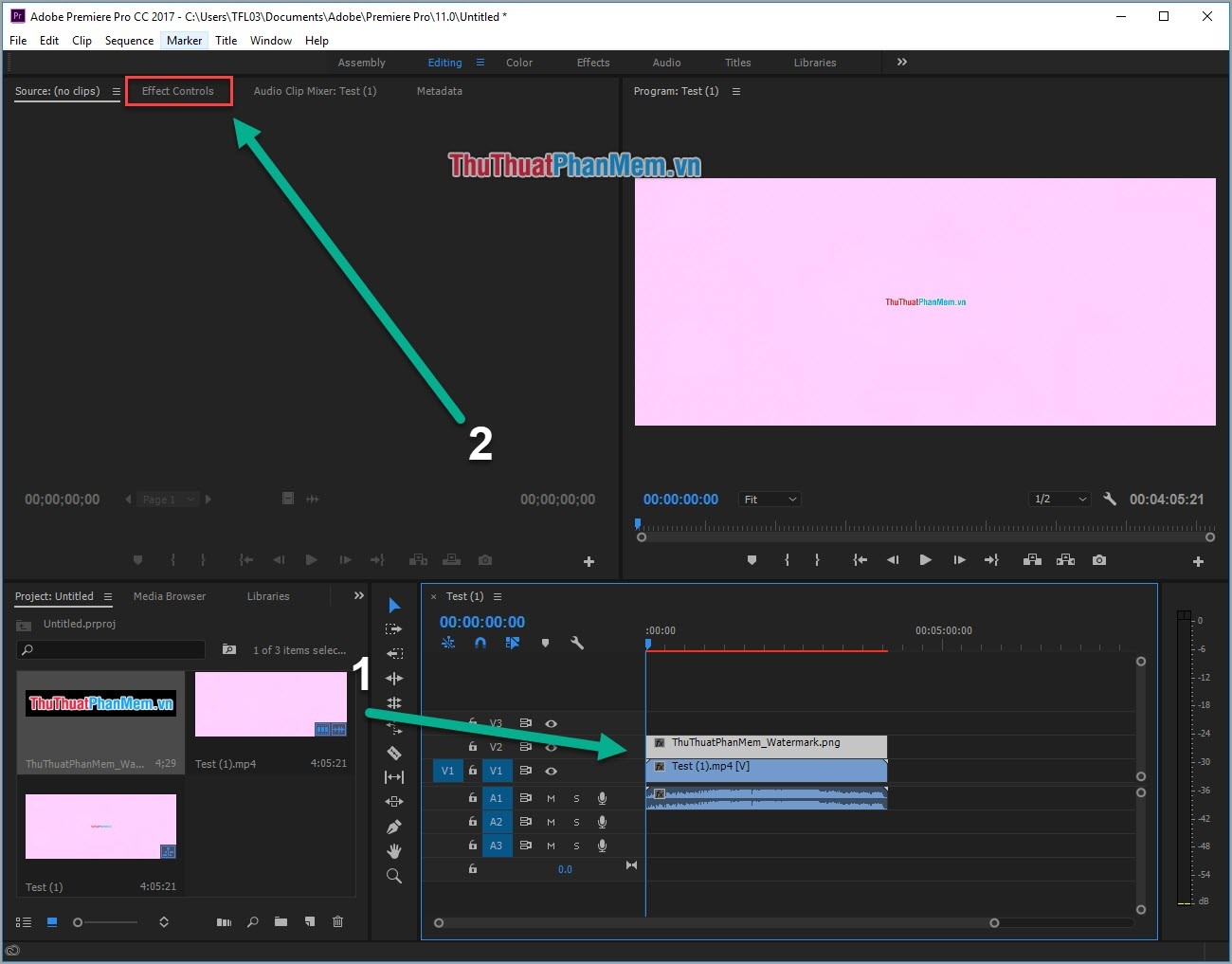
Task: Open Timeline Display Settings with the wrench icon
Action: pos(576,643)
